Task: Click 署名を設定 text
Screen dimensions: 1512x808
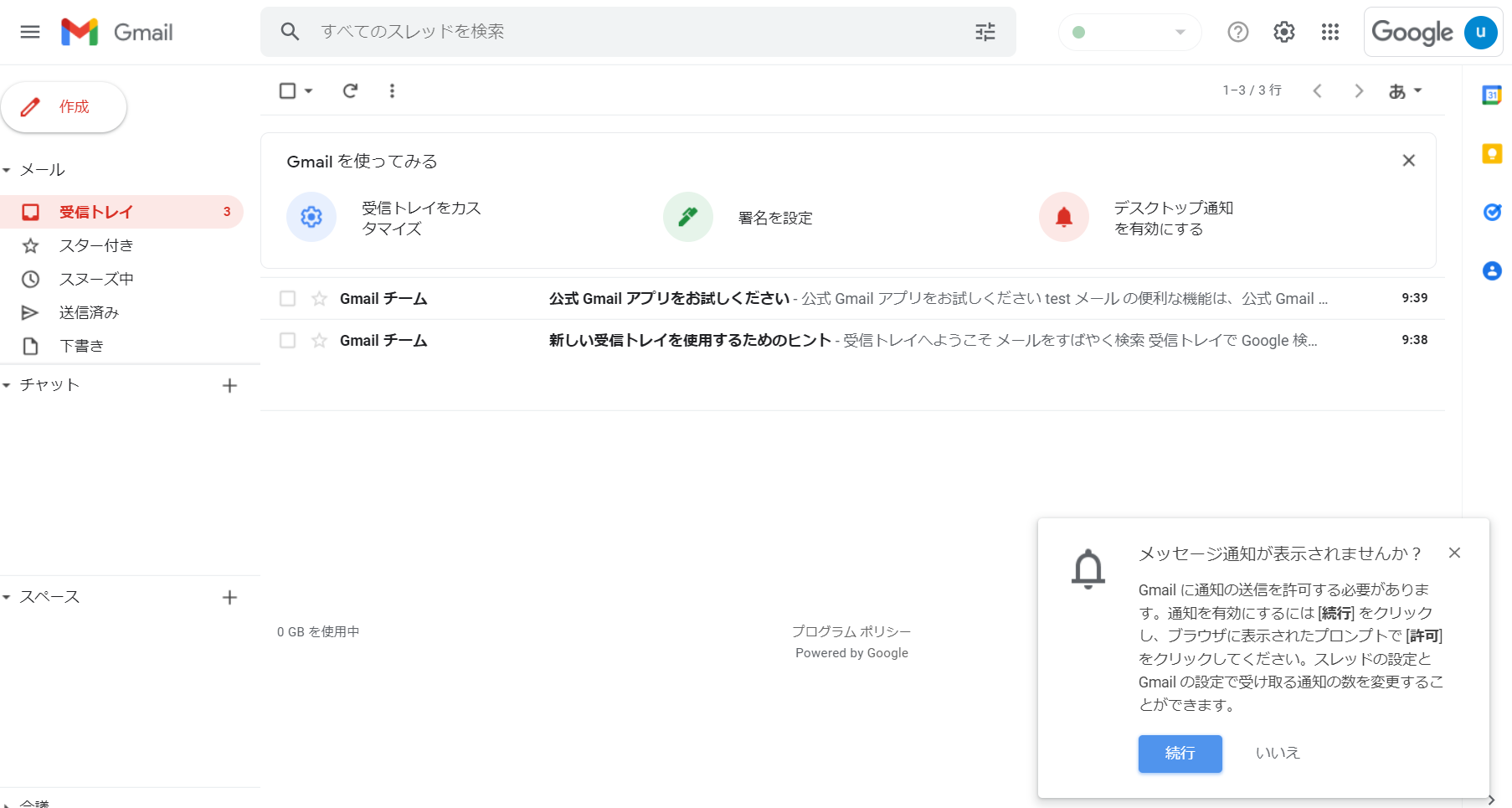Action: coord(775,218)
